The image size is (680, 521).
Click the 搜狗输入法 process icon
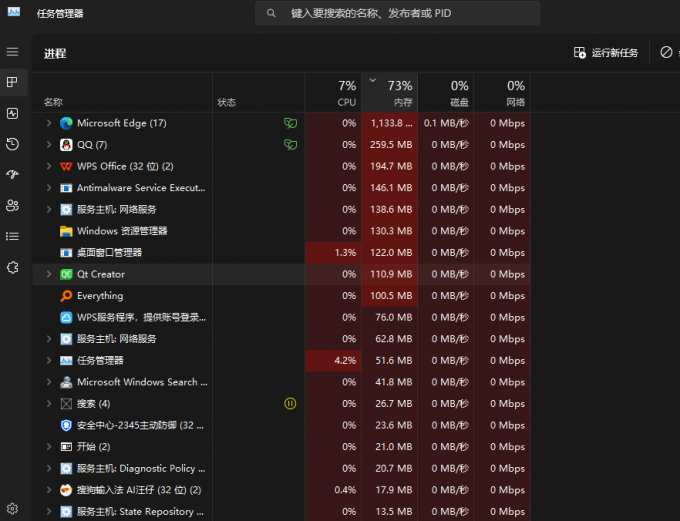(x=66, y=490)
